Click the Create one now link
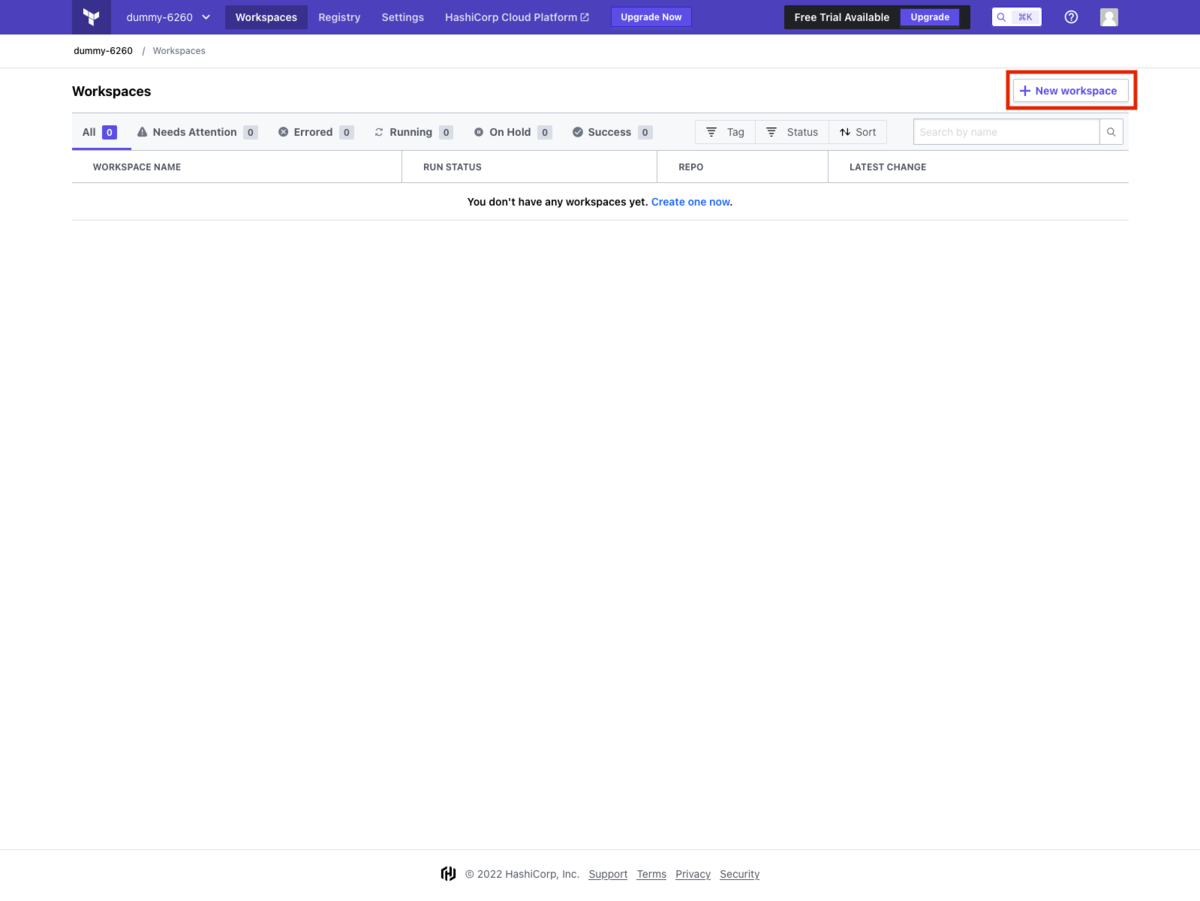The image size is (1200, 901). point(690,202)
